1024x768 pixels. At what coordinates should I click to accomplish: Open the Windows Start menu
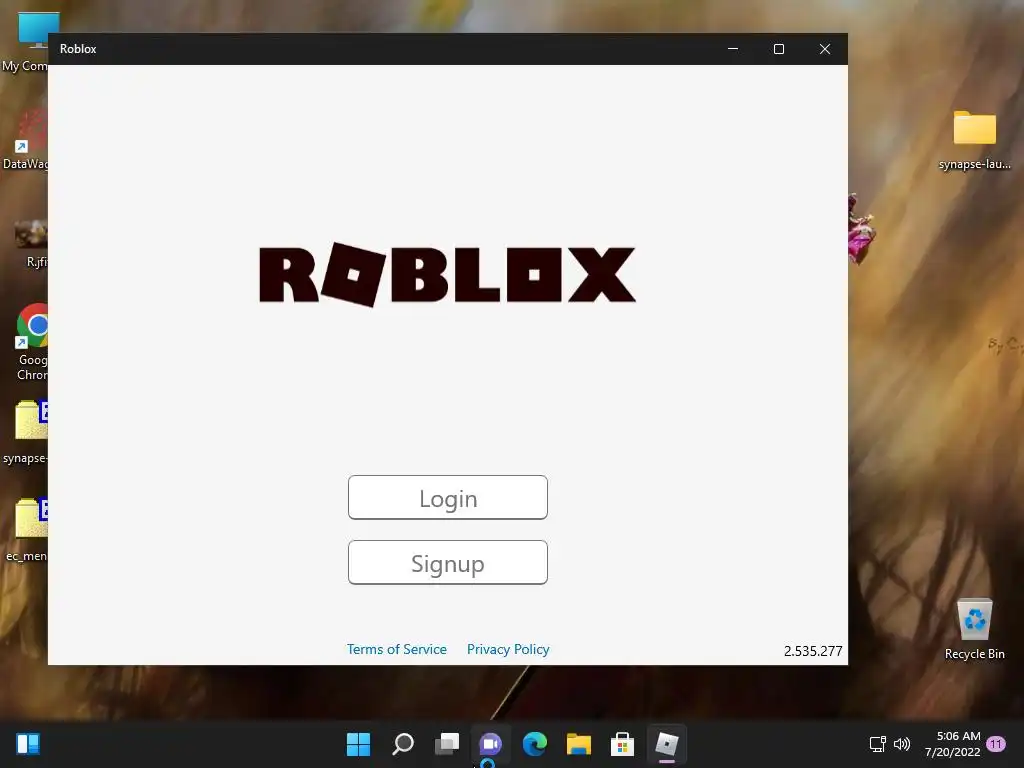coord(358,744)
